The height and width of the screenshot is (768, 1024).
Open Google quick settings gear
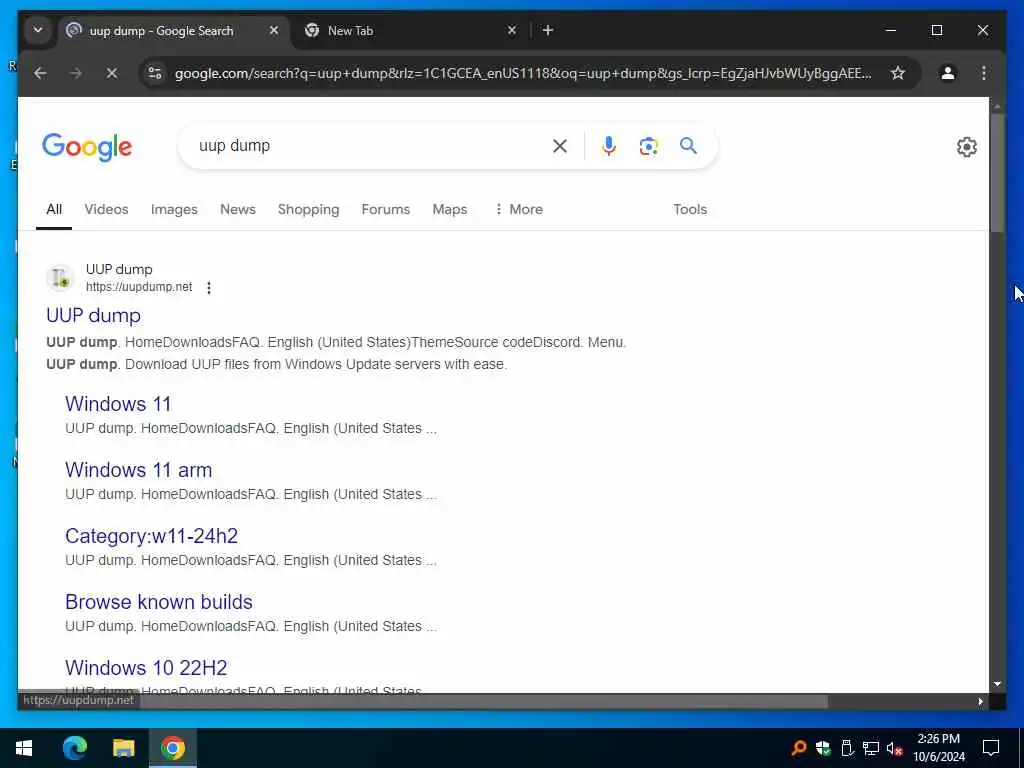(x=967, y=147)
